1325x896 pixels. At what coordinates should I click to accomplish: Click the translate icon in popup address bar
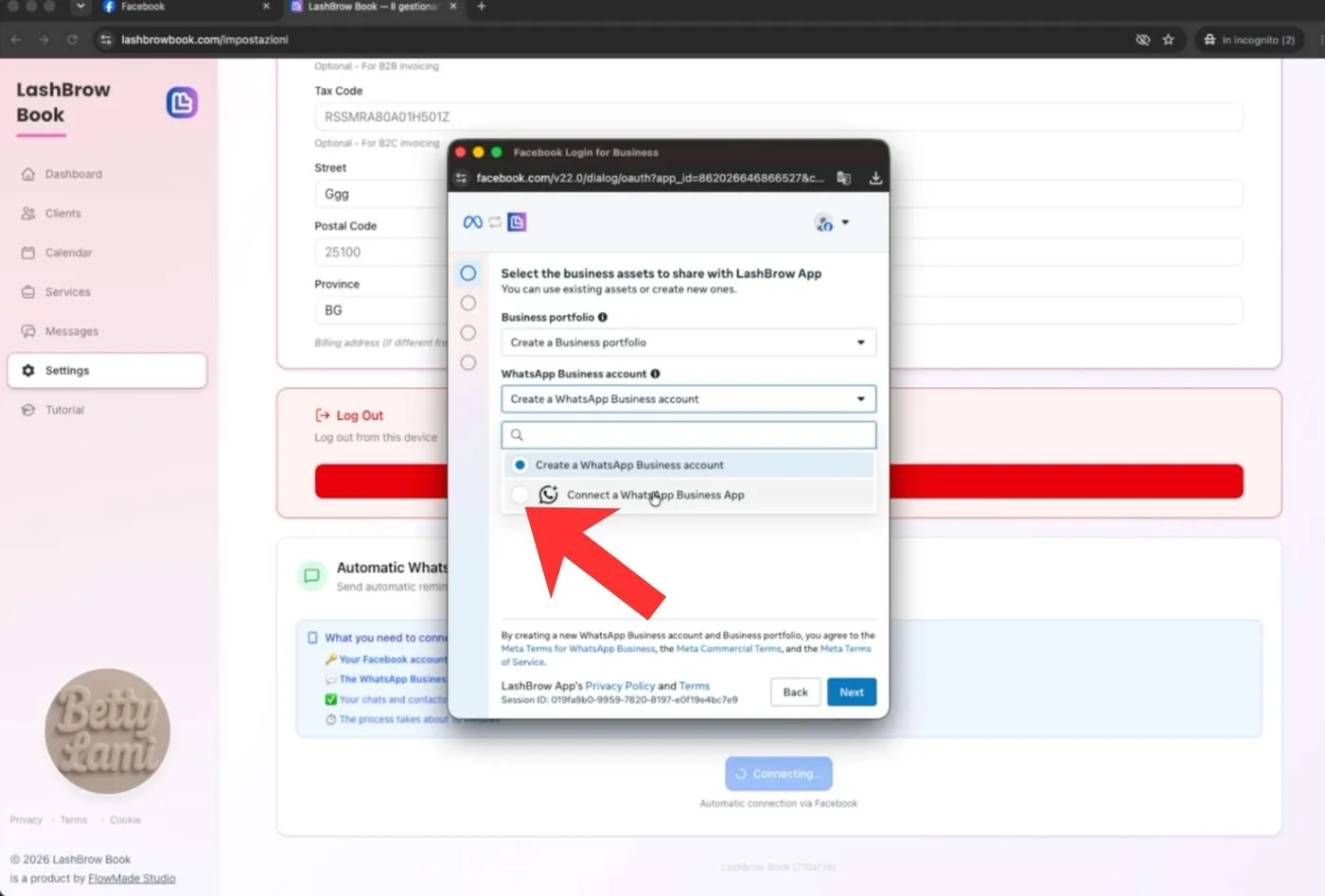tap(843, 178)
